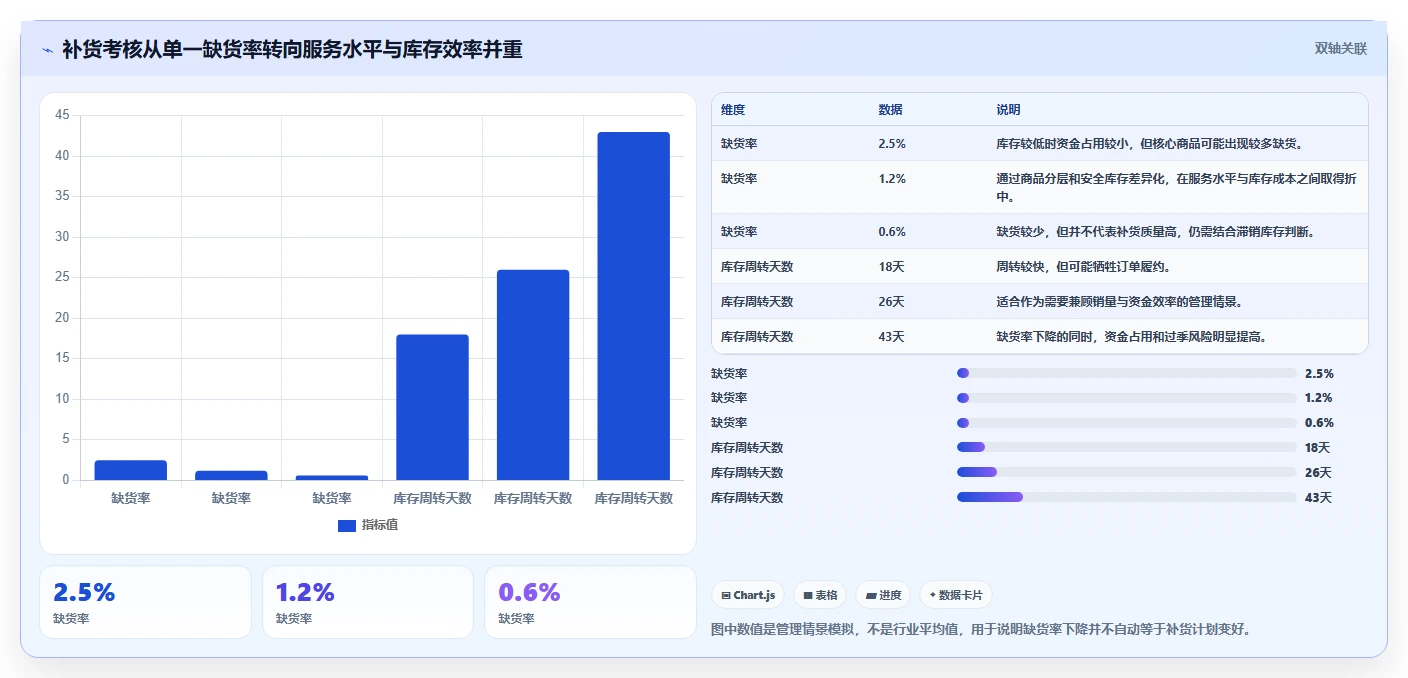Click the 说明 table column header
Image resolution: width=1408 pixels, height=678 pixels.
[1008, 110]
